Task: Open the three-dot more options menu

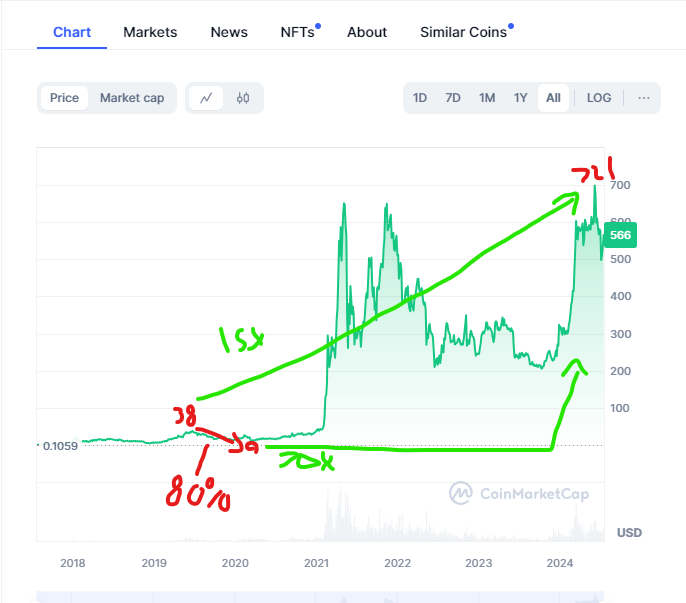Action: pos(644,98)
